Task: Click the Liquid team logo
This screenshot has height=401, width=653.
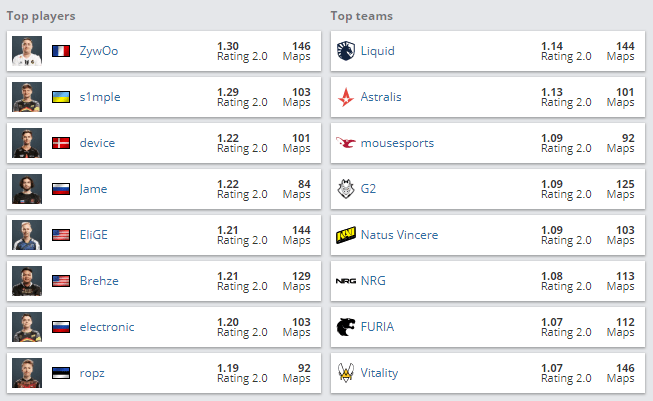Action: 345,50
